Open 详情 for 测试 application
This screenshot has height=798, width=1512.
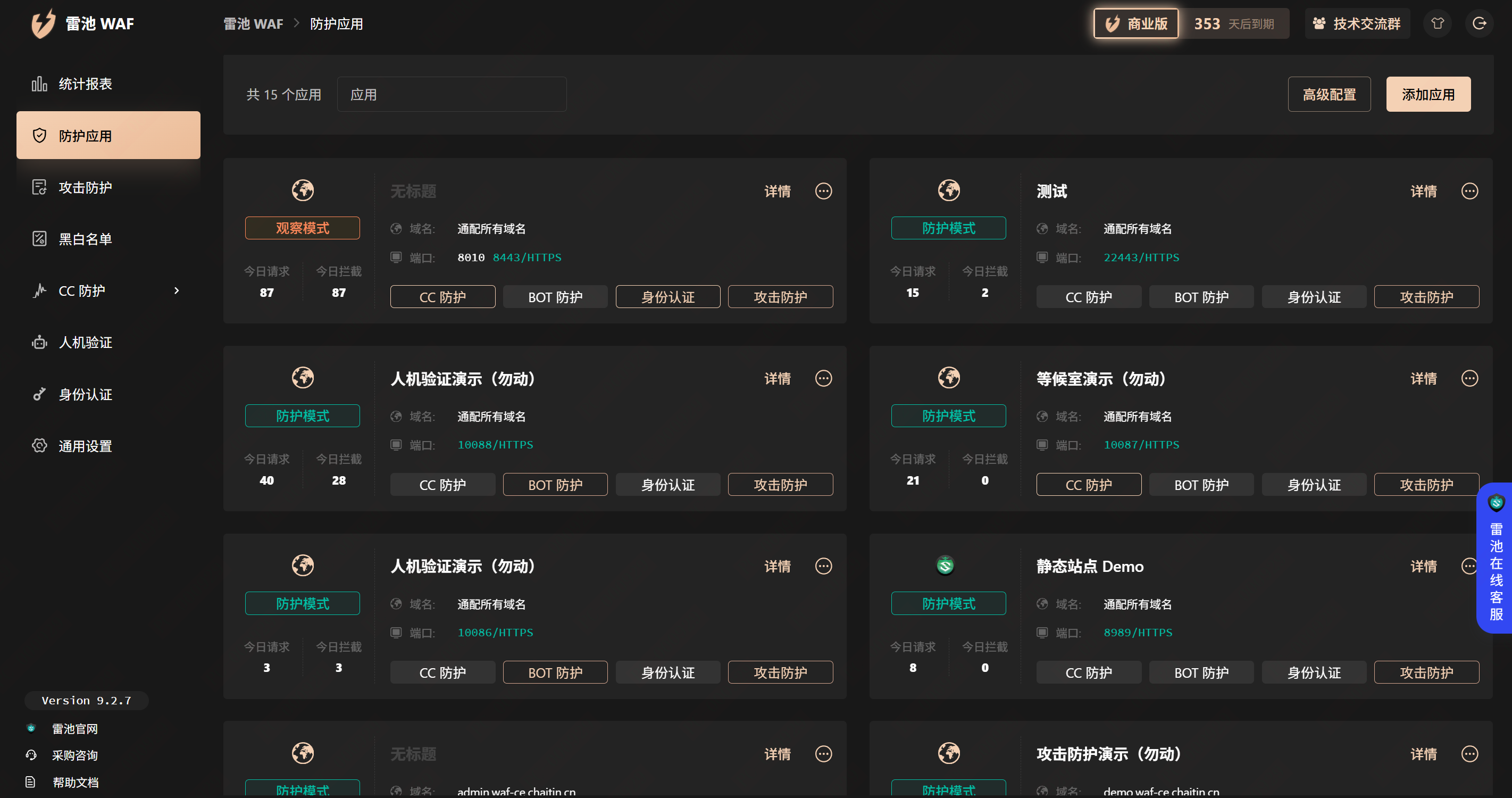click(x=1423, y=191)
